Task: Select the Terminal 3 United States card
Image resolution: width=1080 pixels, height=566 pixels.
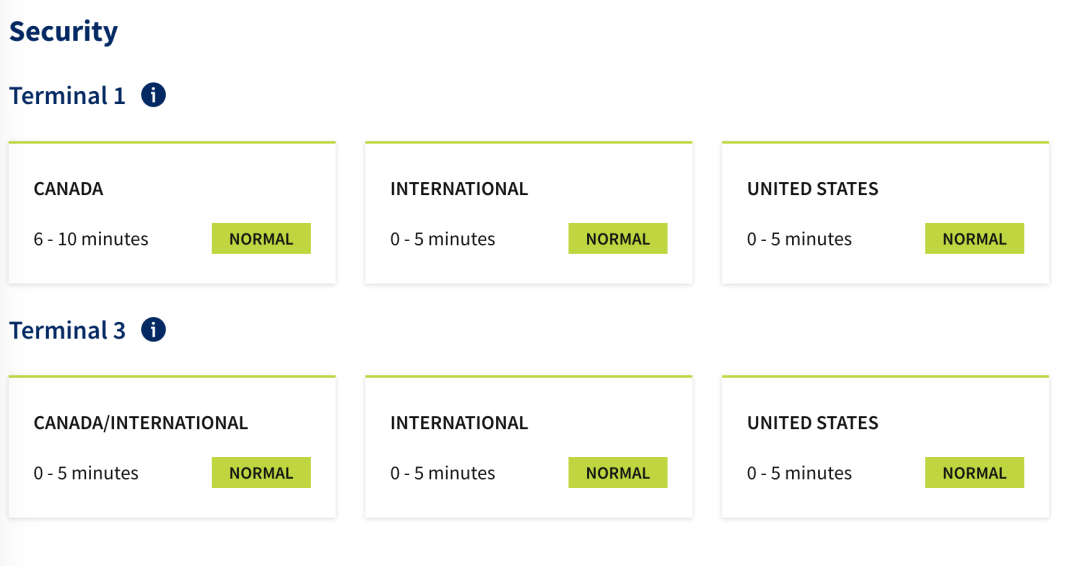Action: coord(885,446)
